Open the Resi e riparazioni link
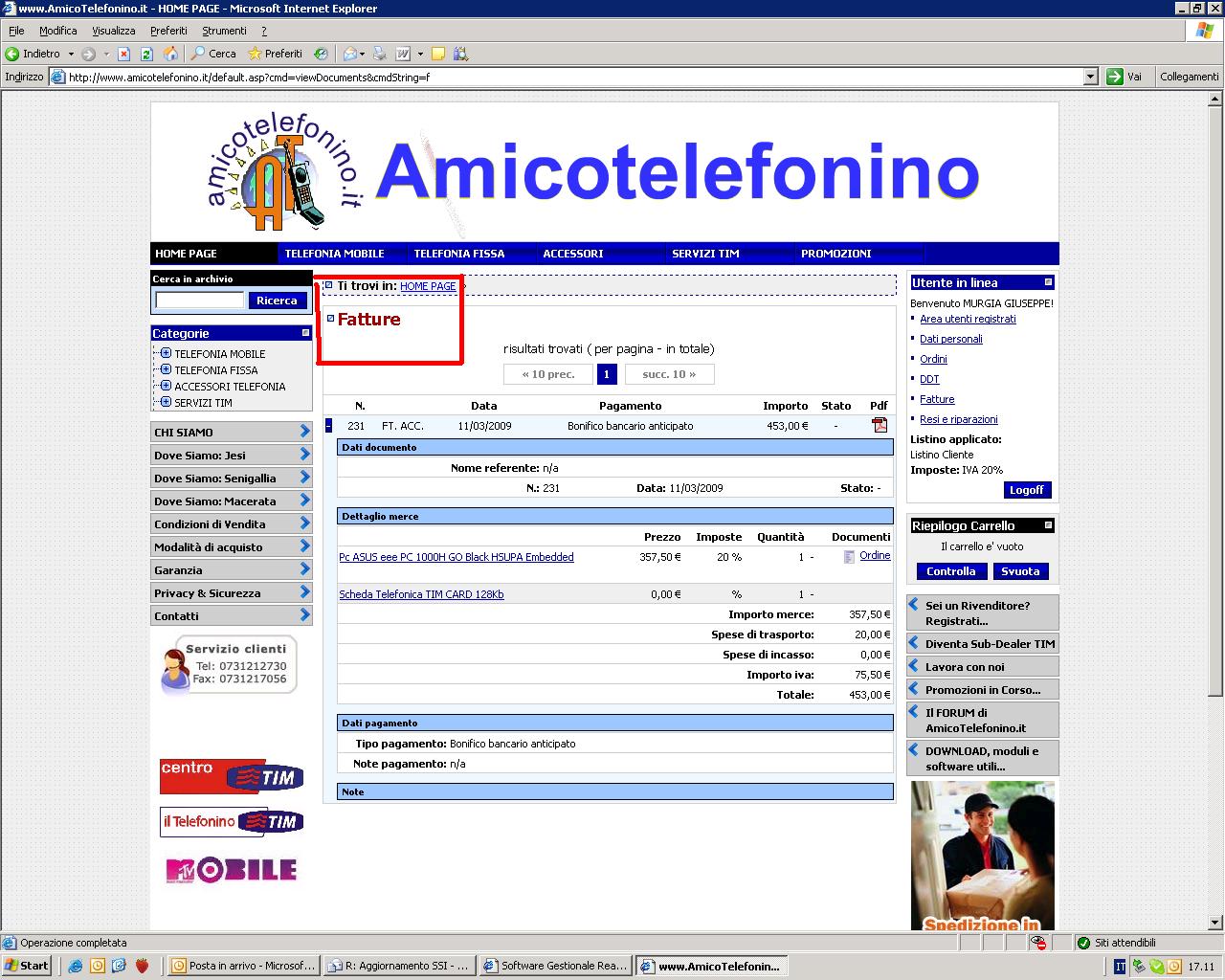 point(958,419)
